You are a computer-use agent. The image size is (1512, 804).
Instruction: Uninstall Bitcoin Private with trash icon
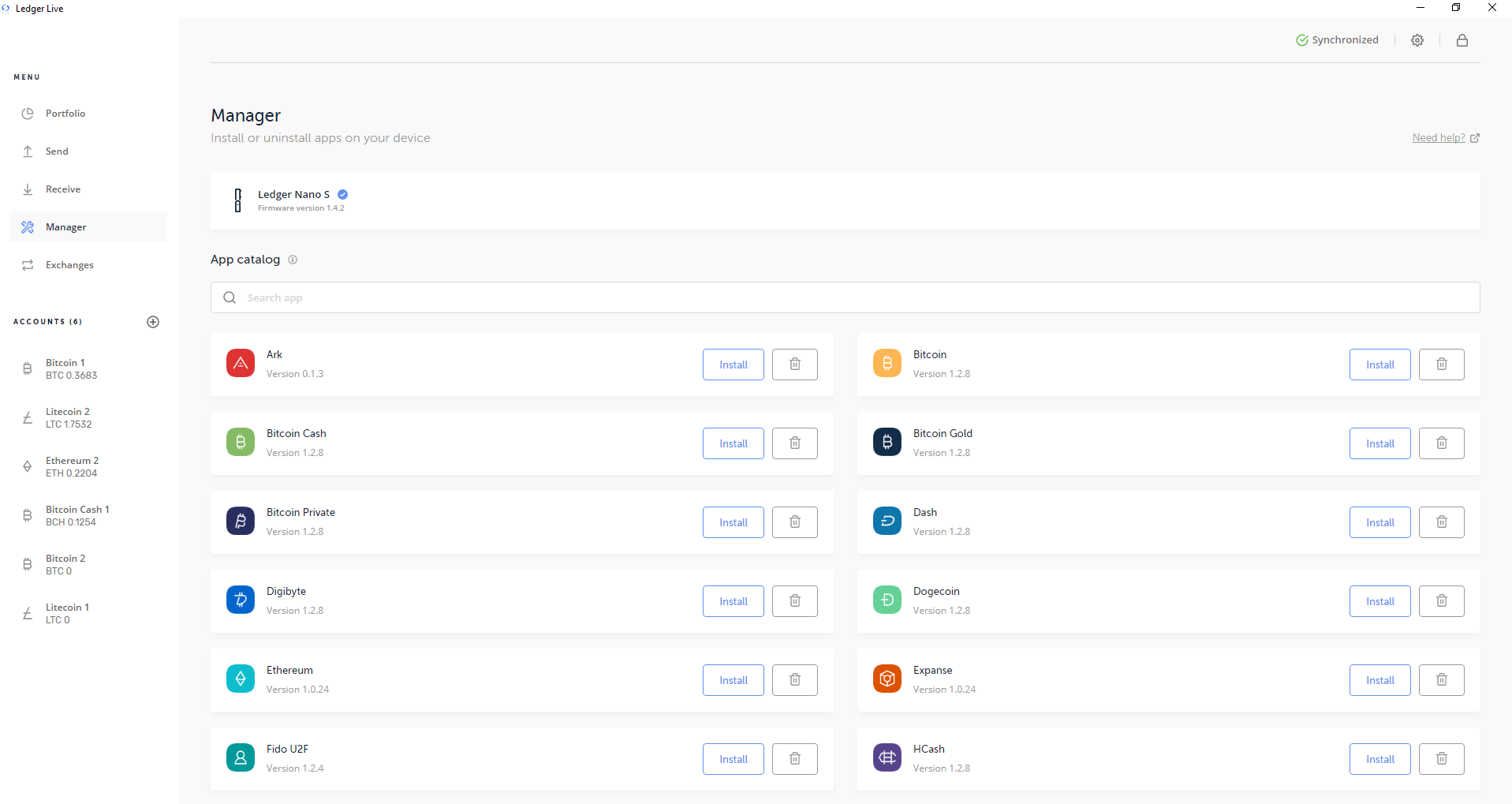click(x=795, y=522)
